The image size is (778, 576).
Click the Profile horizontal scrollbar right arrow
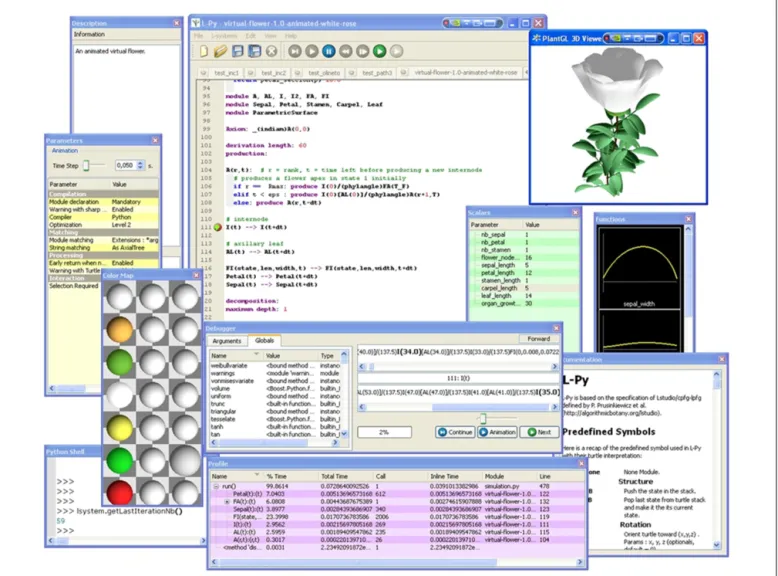point(580,562)
